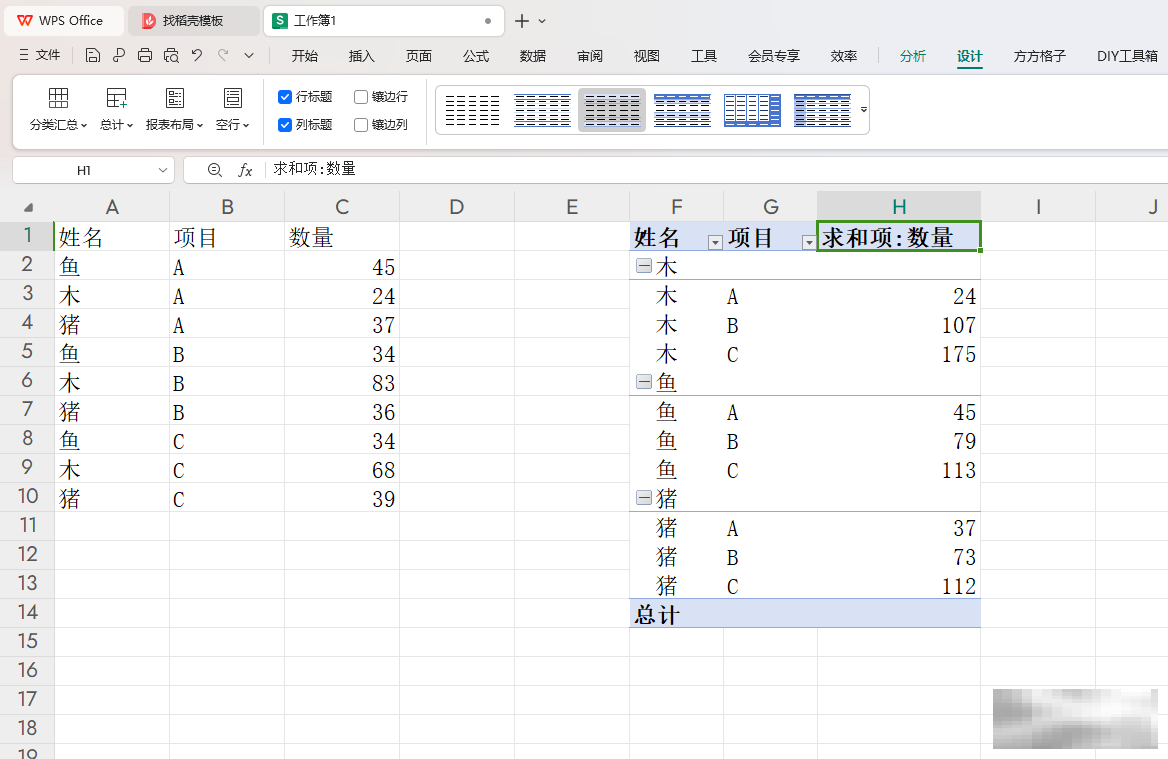Enable the 镶边列 banded columns checkbox
Screen dimensions: 1168x759
[361, 125]
